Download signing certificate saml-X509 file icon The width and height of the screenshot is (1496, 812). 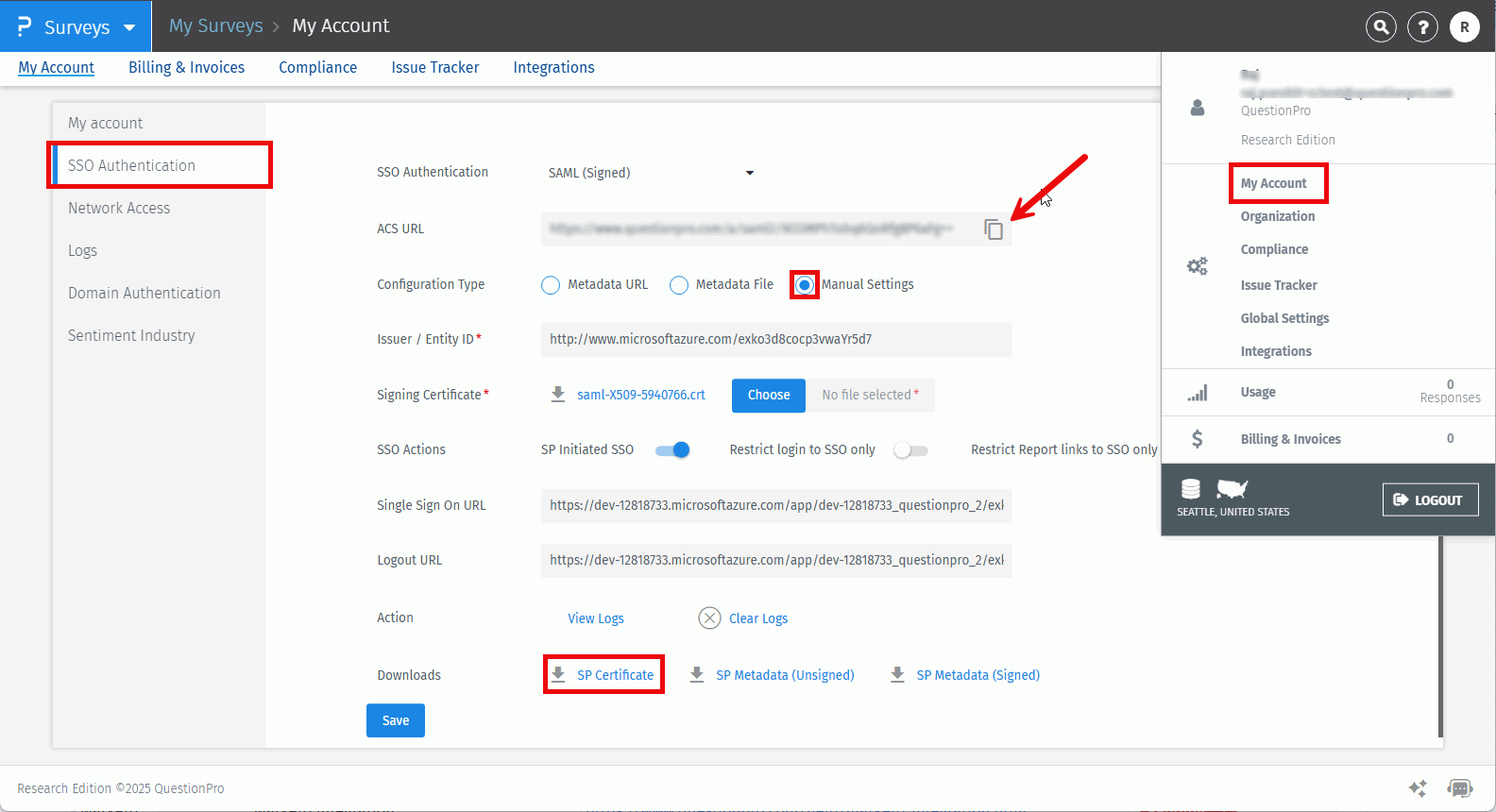coord(558,395)
